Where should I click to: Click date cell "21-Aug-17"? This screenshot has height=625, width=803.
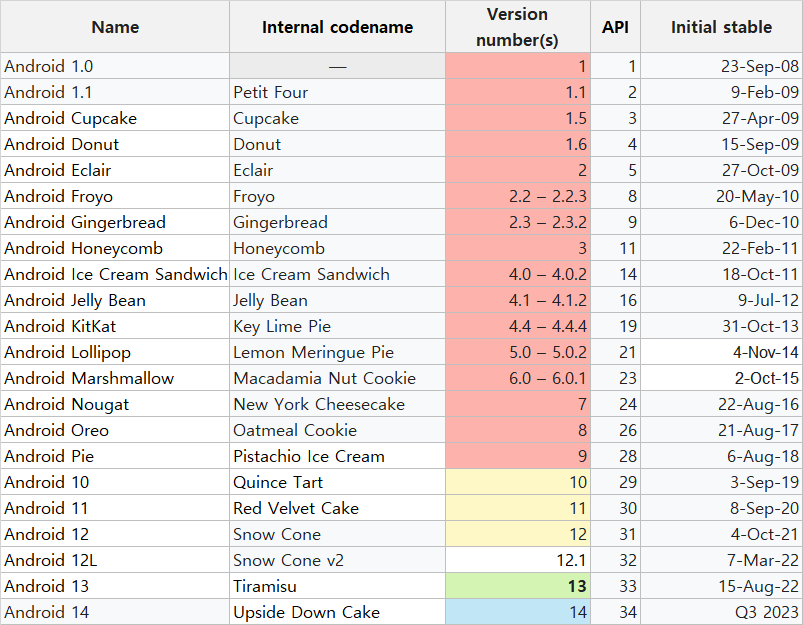[x=722, y=430]
